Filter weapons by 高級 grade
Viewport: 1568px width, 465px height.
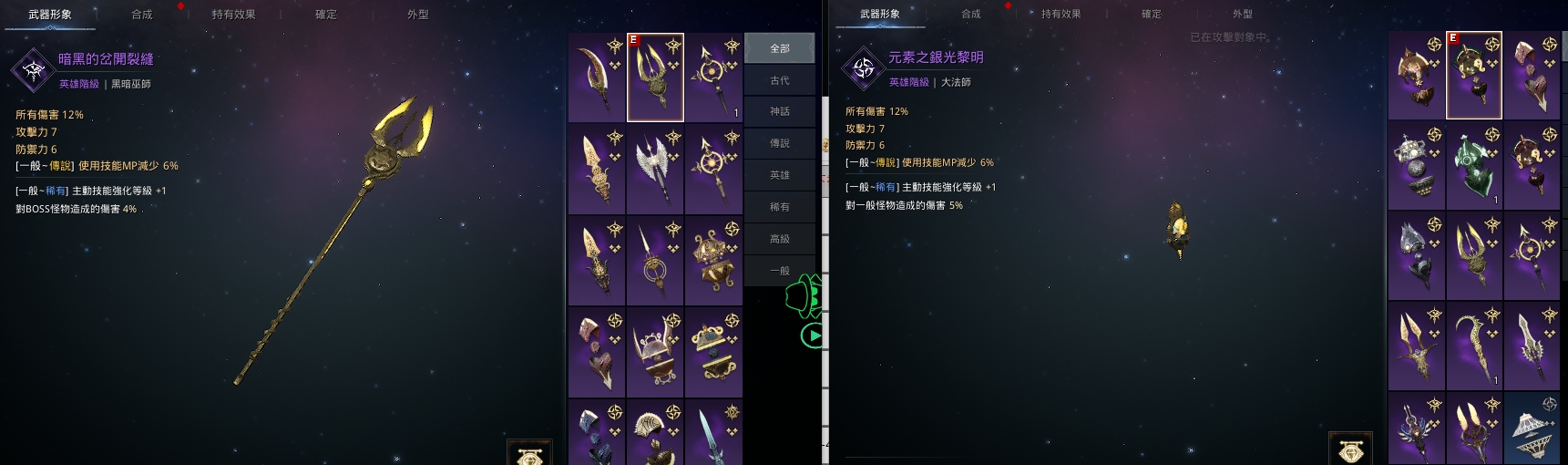[780, 239]
